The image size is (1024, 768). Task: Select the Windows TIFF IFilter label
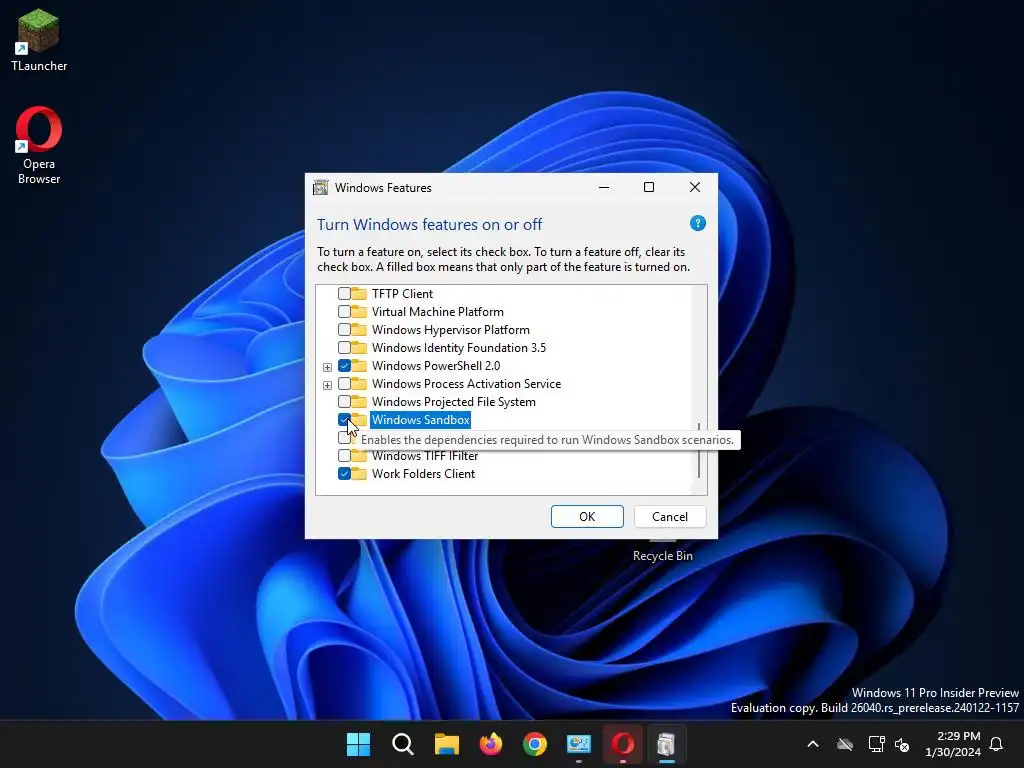click(425, 456)
